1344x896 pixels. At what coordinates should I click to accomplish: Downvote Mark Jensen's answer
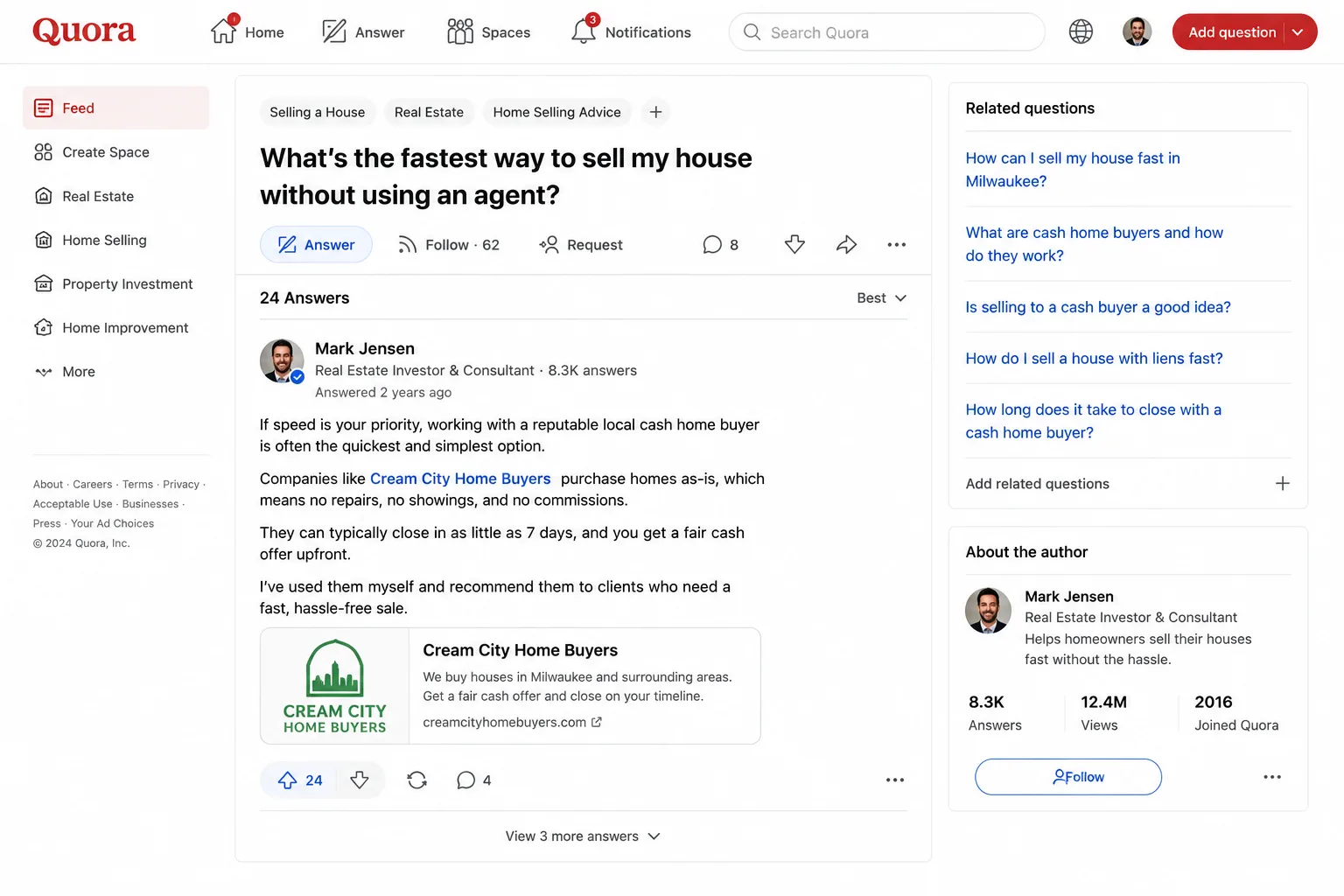(x=360, y=780)
